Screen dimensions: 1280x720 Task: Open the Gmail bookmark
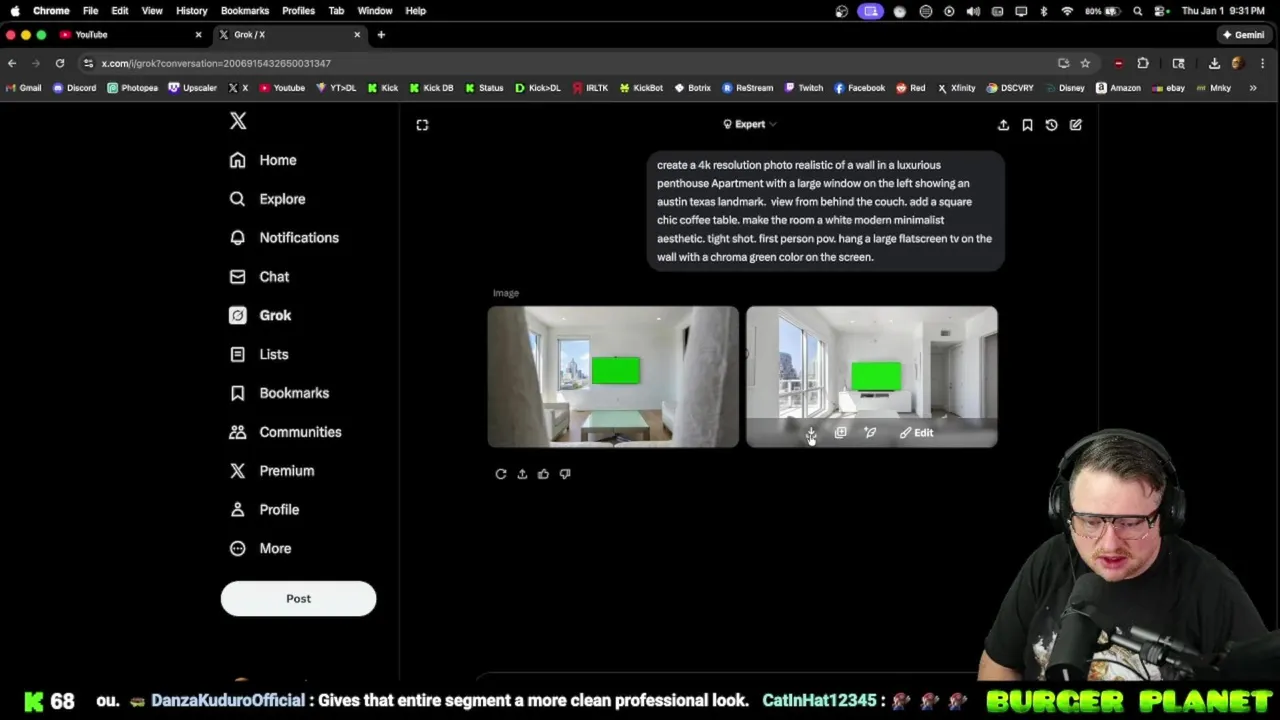(23, 88)
